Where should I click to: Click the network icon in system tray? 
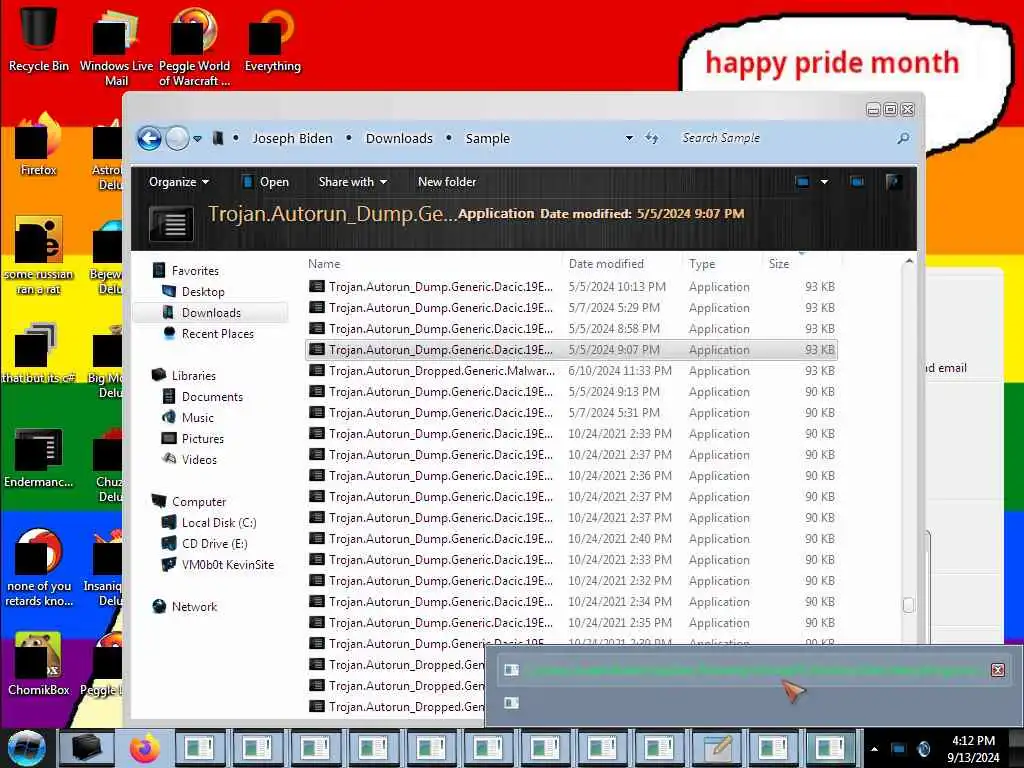tap(899, 749)
